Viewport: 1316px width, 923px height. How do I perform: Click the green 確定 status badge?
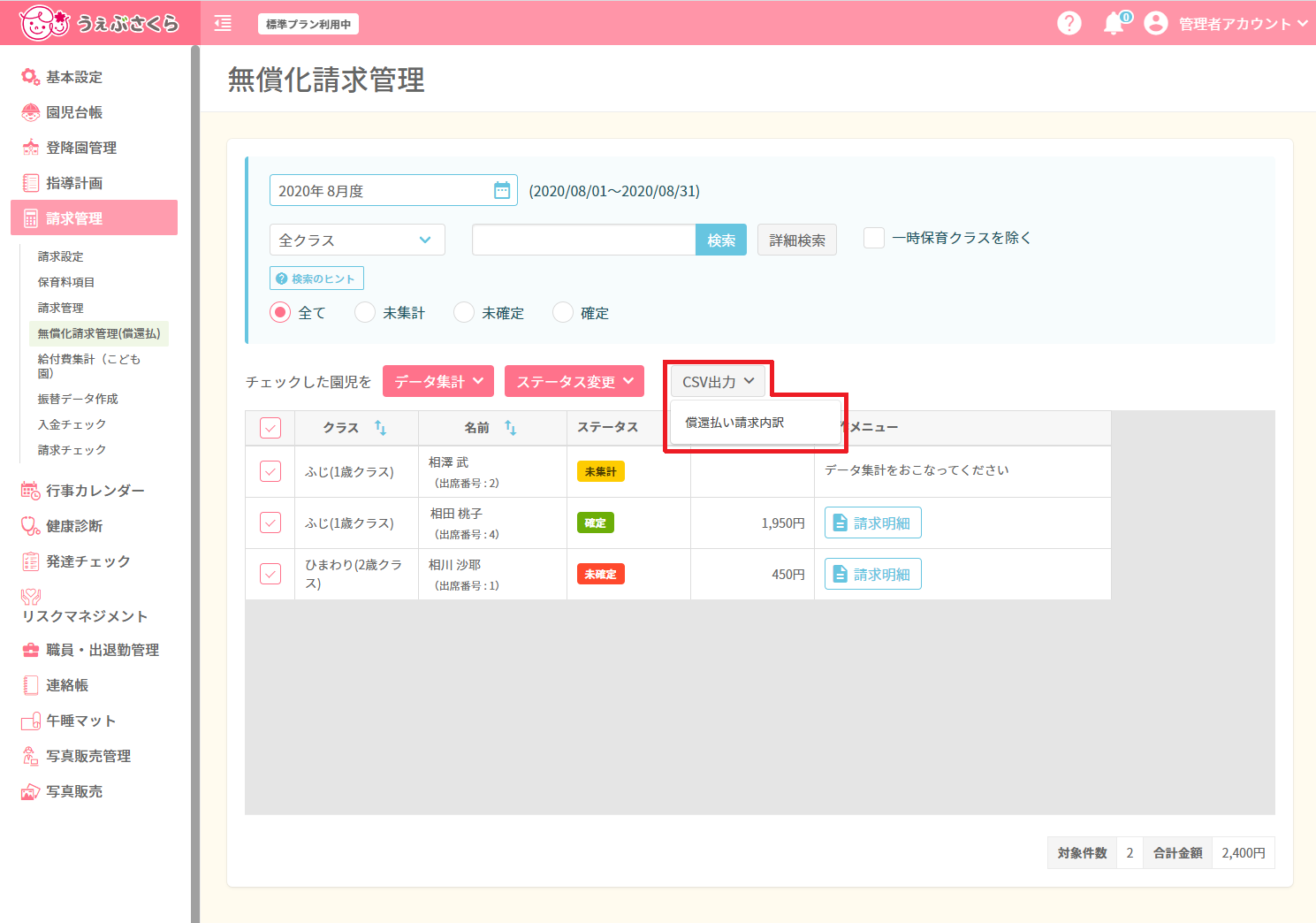(596, 523)
